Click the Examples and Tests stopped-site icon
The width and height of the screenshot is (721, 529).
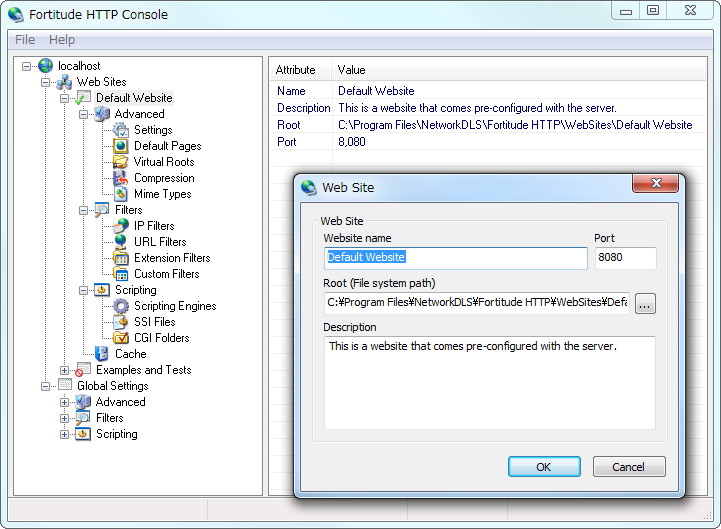[83, 370]
